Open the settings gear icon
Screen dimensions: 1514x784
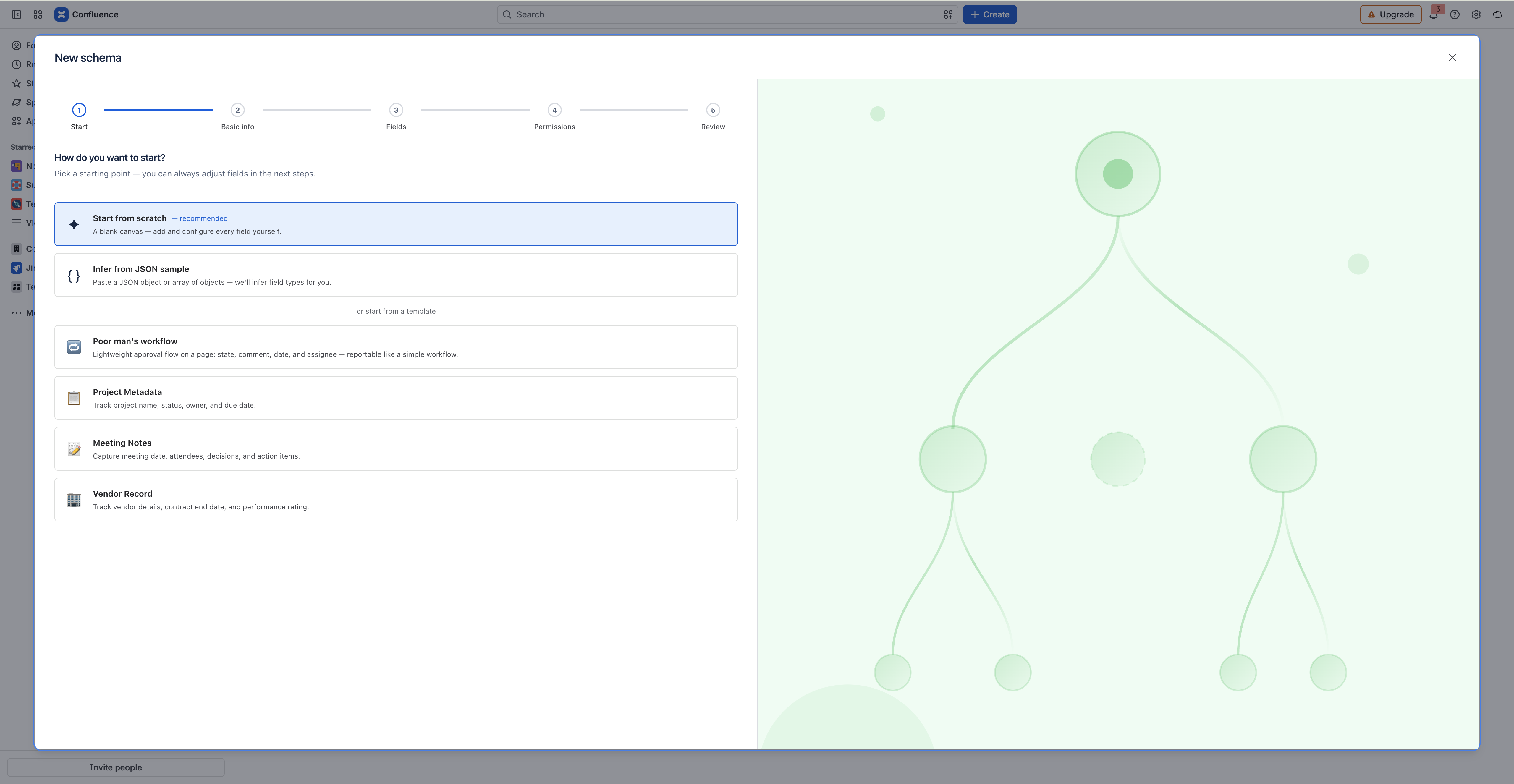click(1476, 15)
